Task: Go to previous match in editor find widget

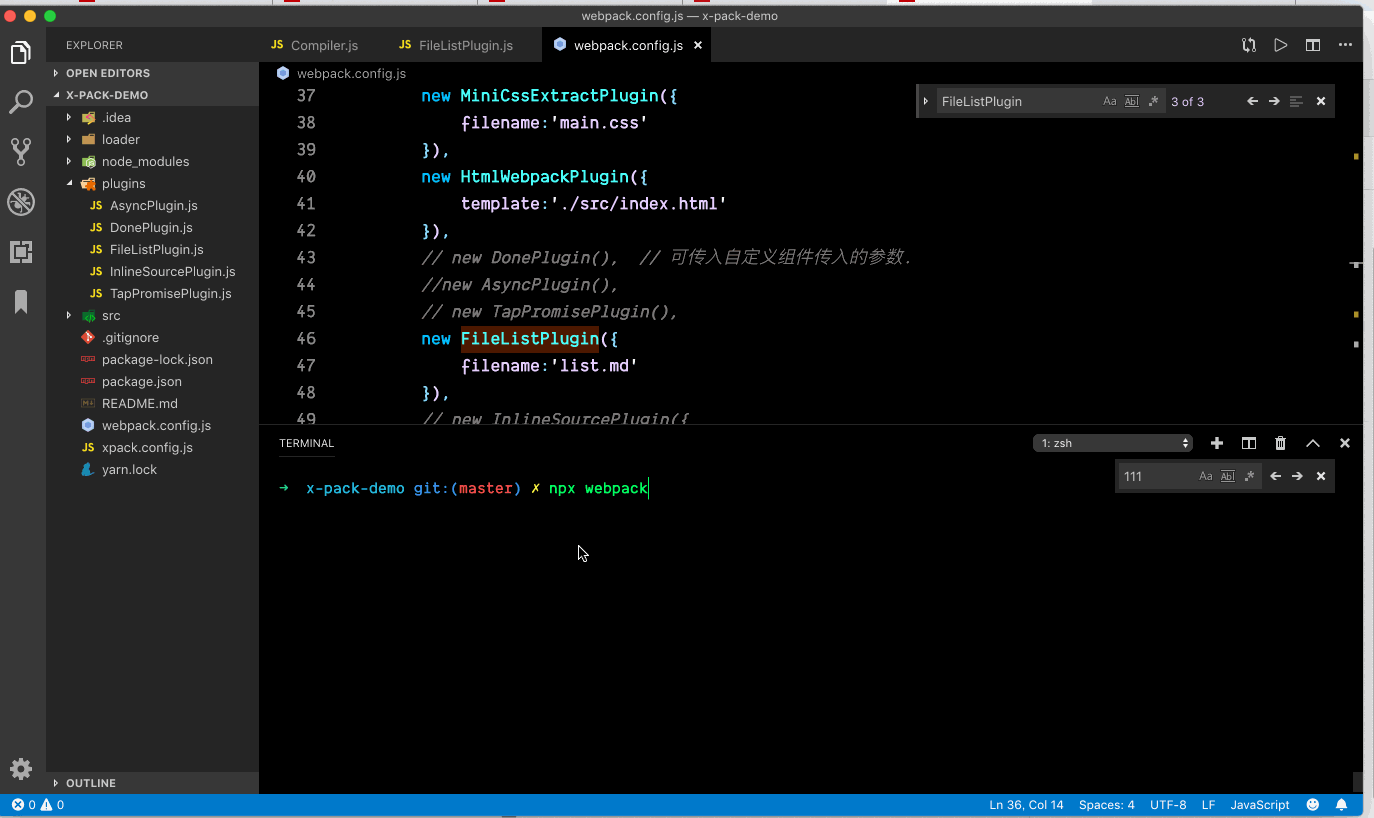Action: click(x=1252, y=101)
